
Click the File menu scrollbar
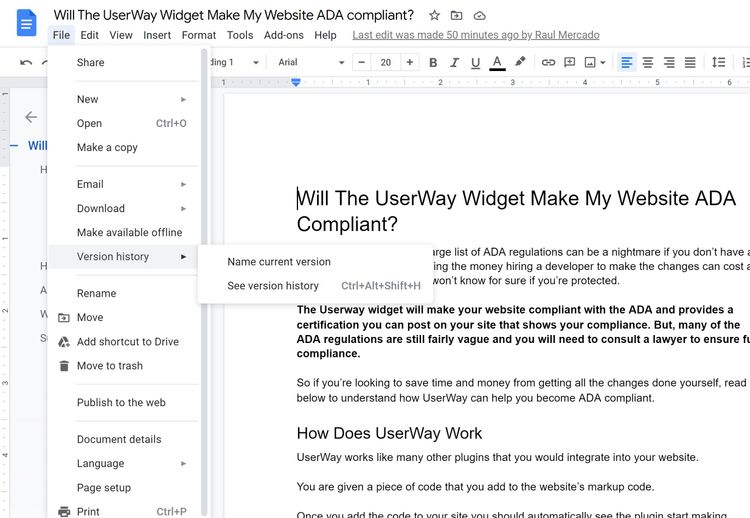pyautogui.click(x=204, y=281)
